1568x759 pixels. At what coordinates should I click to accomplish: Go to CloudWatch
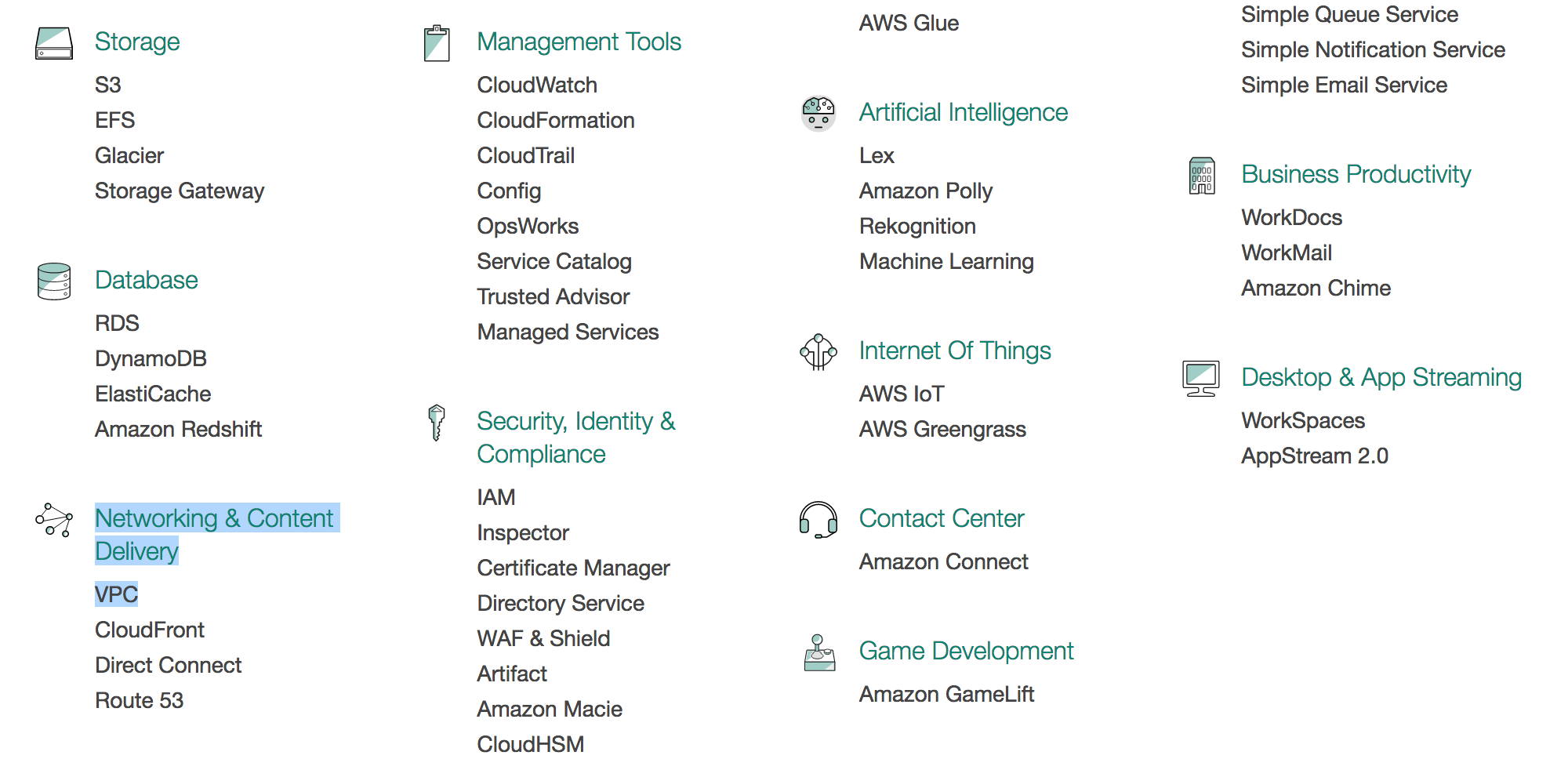click(537, 85)
